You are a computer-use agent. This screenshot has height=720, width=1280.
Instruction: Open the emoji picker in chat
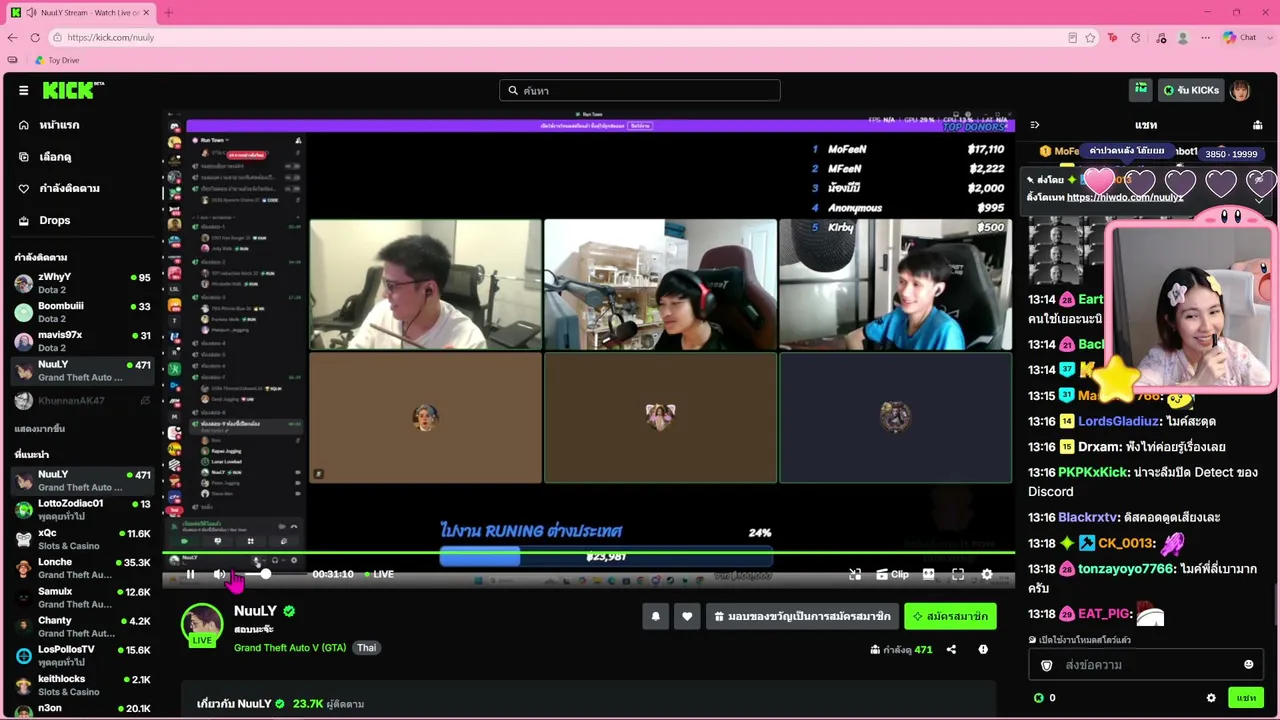[x=1248, y=665]
